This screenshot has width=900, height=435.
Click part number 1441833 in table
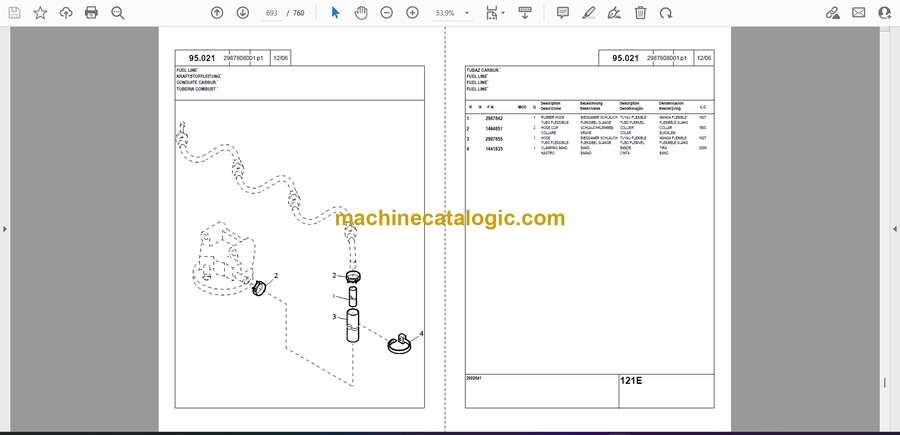tap(494, 149)
